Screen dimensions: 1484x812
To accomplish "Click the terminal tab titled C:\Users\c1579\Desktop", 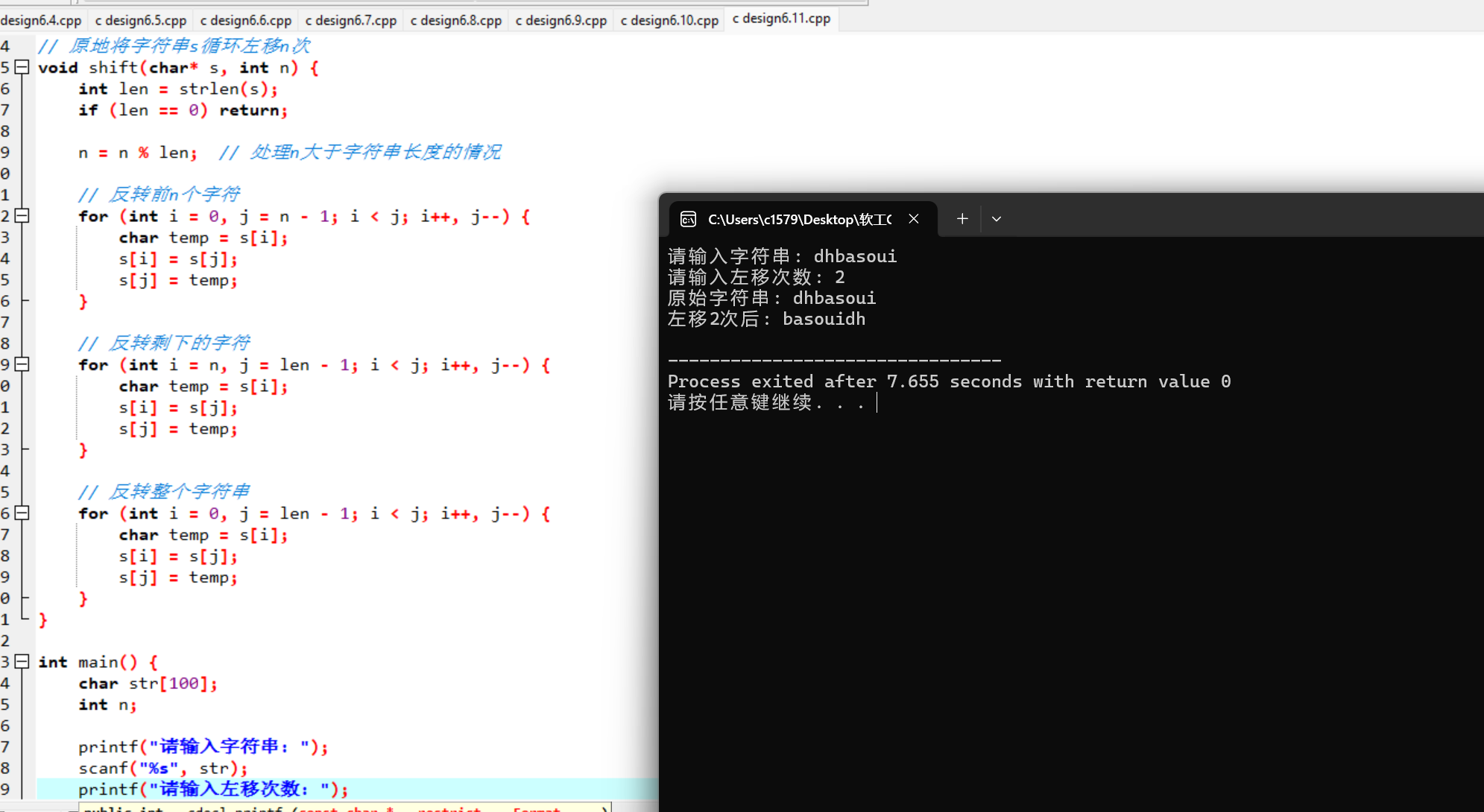I will point(799,219).
